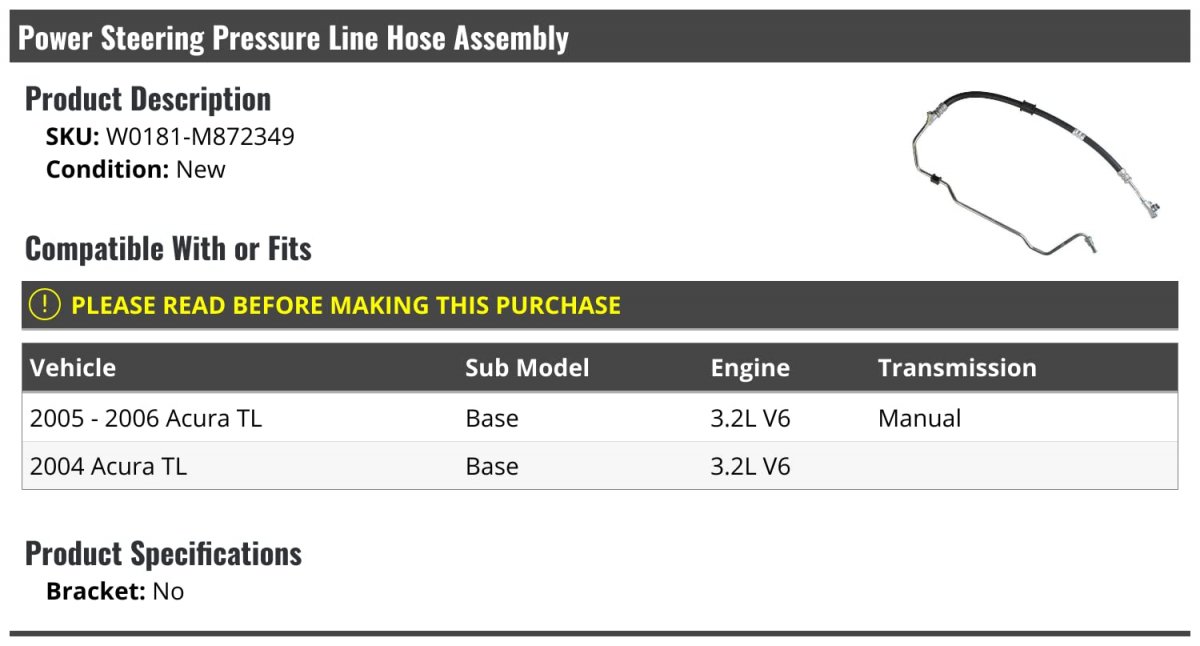Click the 'Compatible With or Fits' heading

coord(168,248)
